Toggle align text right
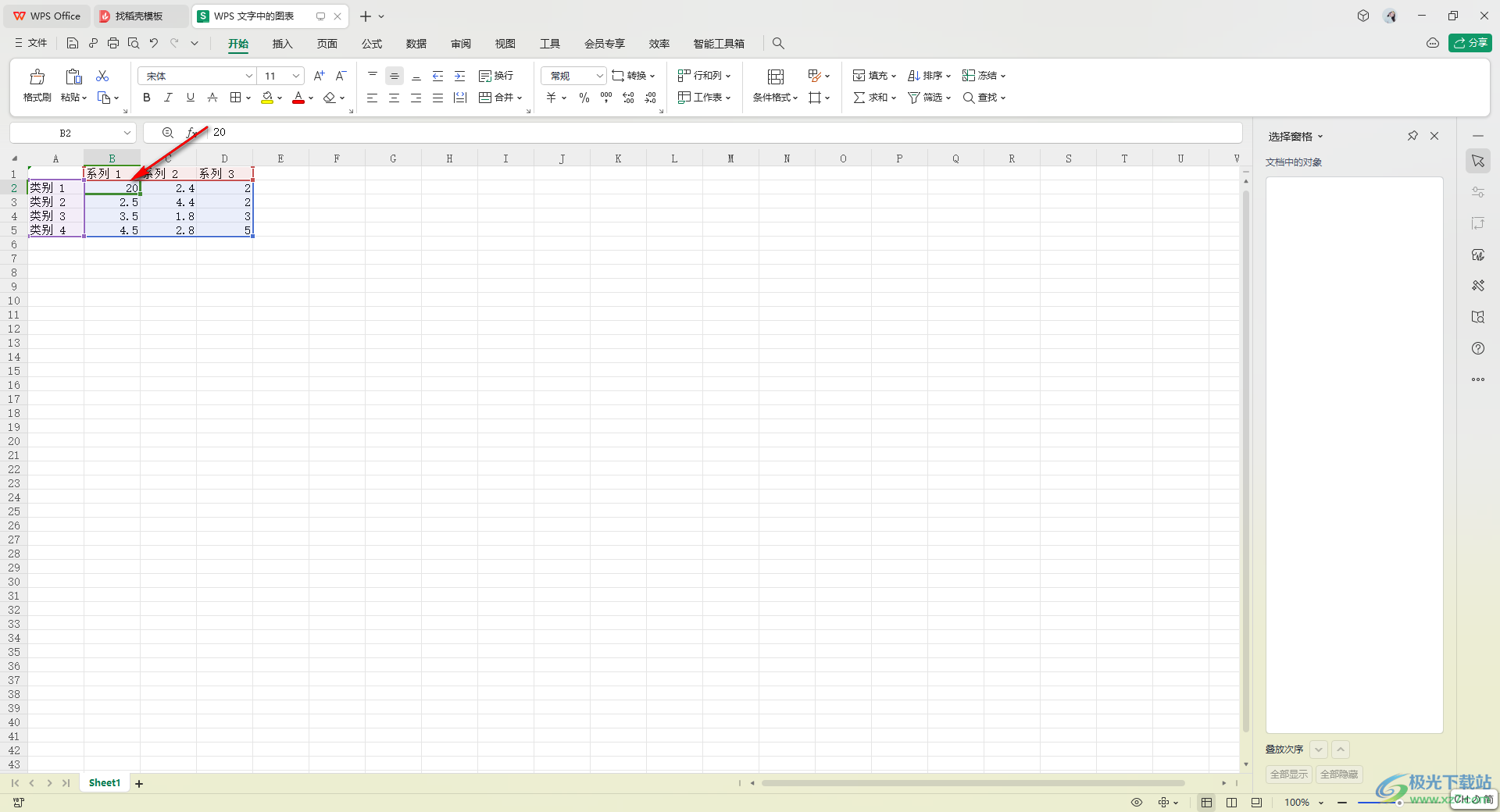 pos(416,98)
